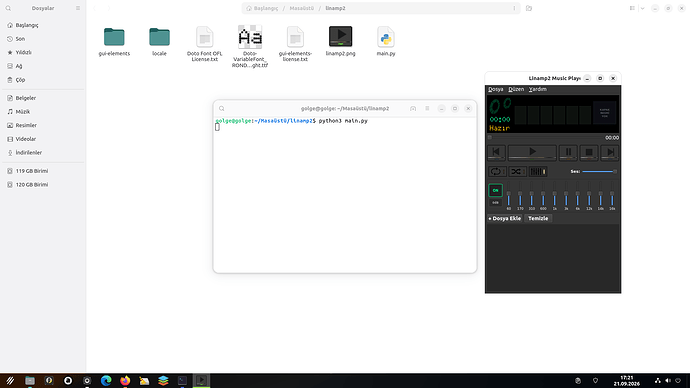Click the Temizle playlist button
Image resolution: width=690 pixels, height=388 pixels.
point(538,218)
